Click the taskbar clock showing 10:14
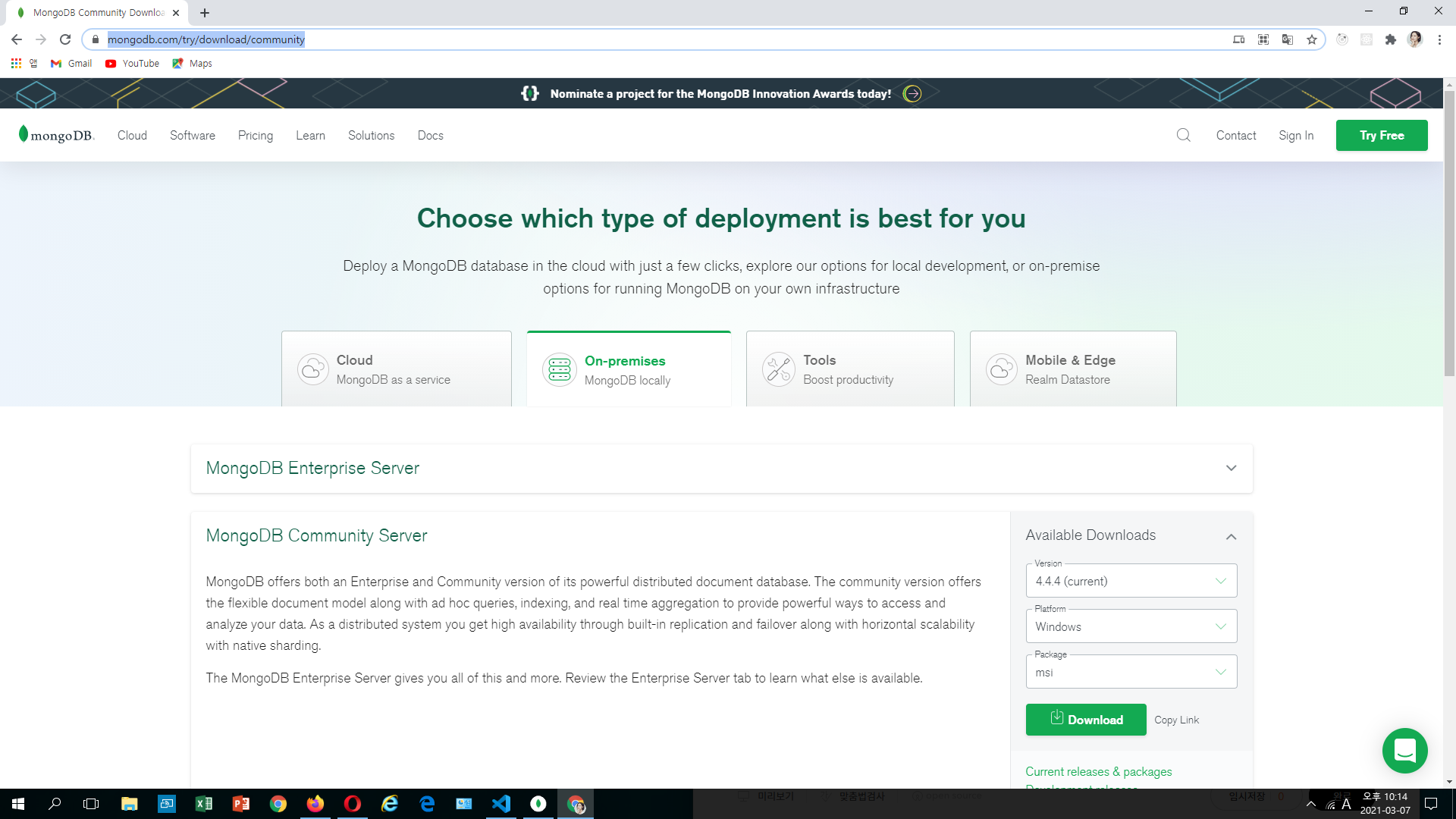 pyautogui.click(x=1385, y=804)
